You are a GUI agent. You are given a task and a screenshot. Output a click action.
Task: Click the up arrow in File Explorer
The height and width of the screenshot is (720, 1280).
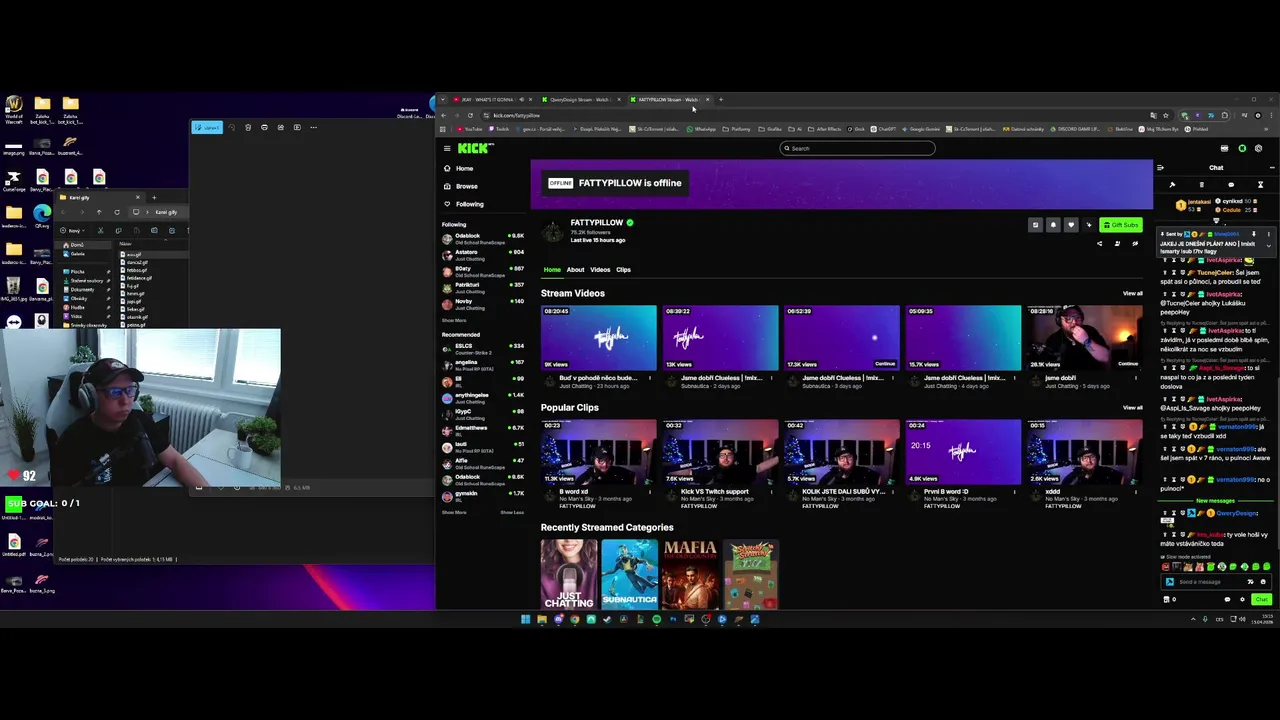pyautogui.click(x=98, y=212)
